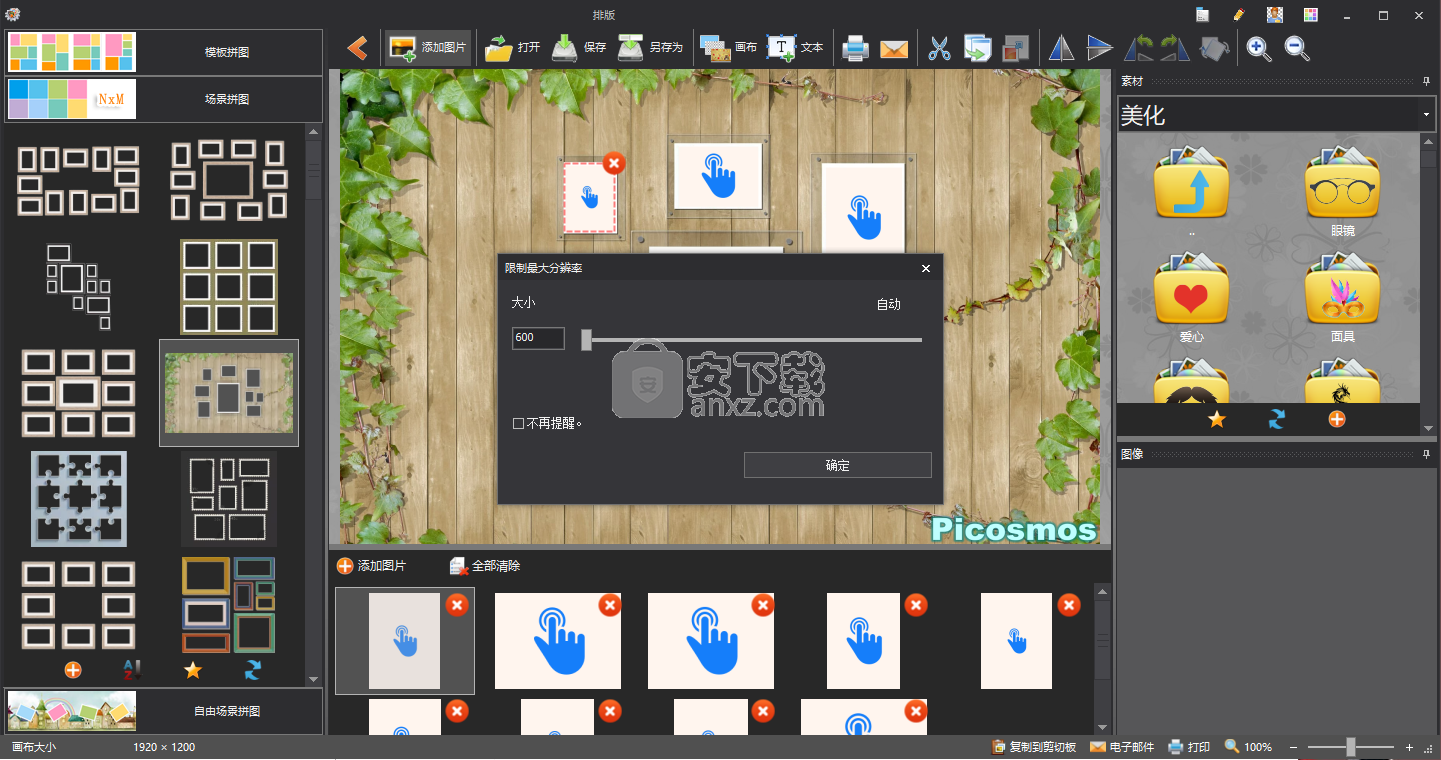
Task: Click the resolution size slider handle
Action: coord(586,340)
